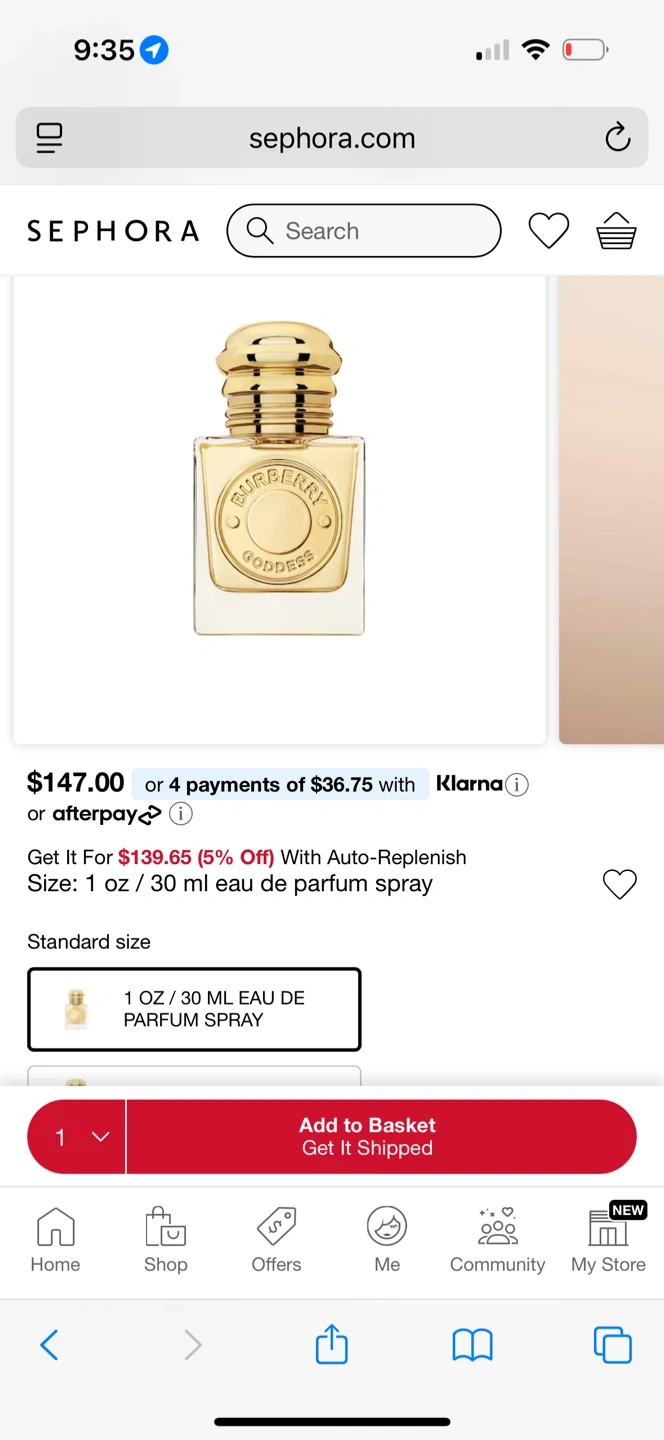The image size is (664, 1440).
Task: Switch to the Shop tab
Action: [x=165, y=1238]
